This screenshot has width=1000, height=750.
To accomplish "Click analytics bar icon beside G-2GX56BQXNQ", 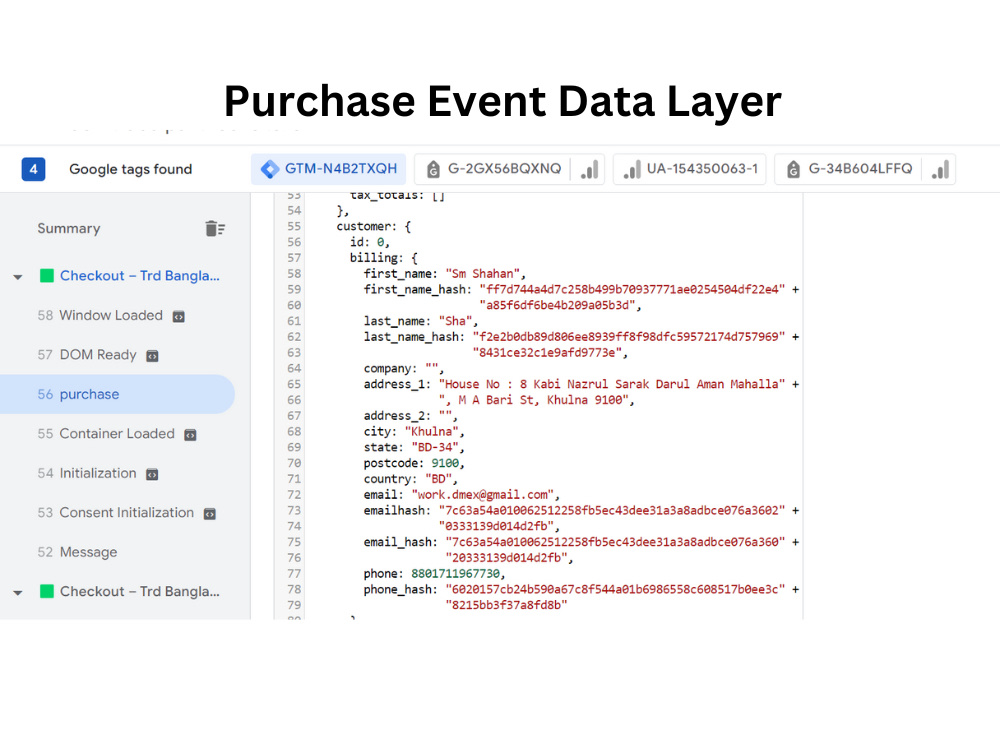I will coord(589,170).
